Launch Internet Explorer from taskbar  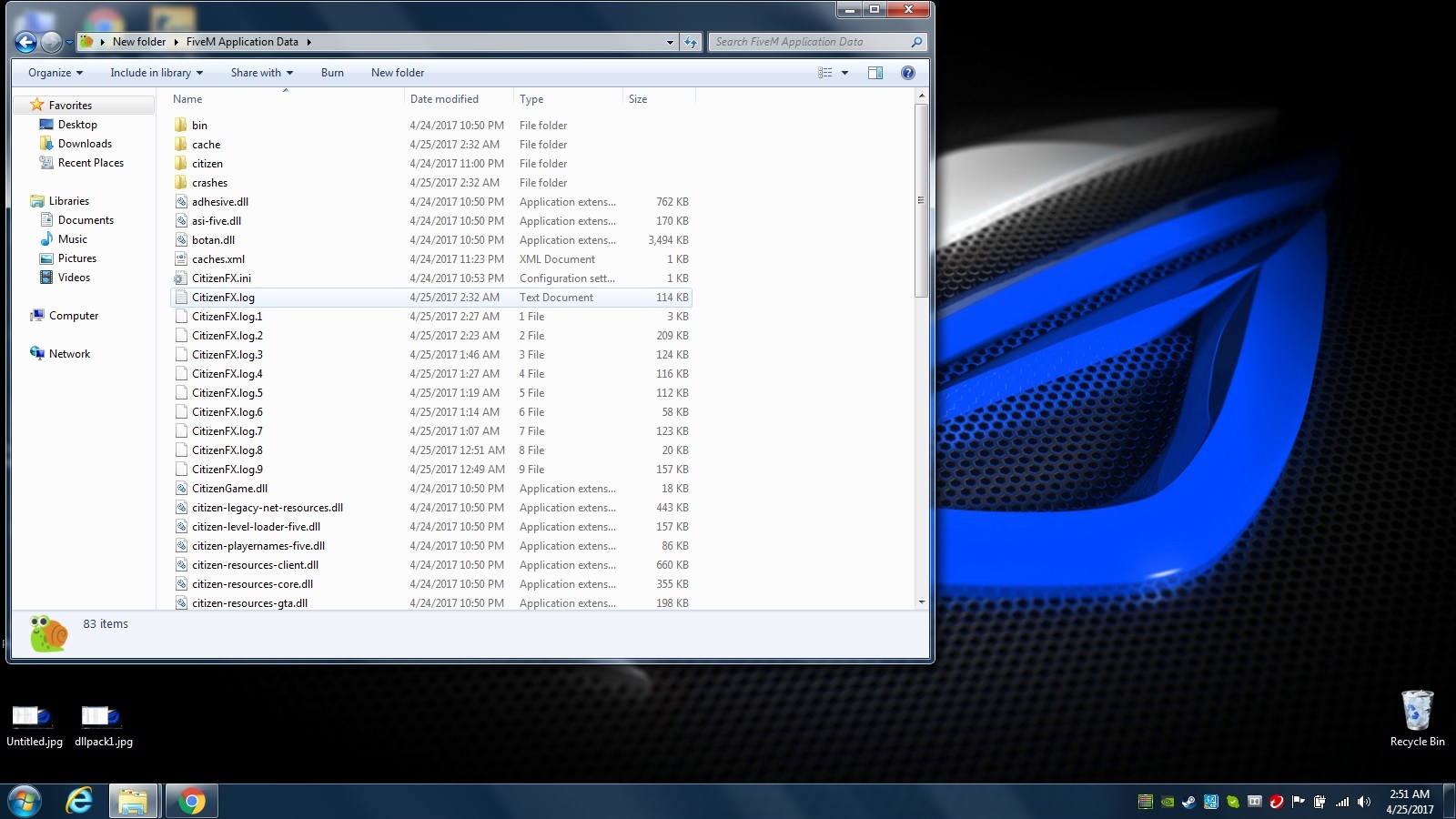click(x=80, y=802)
